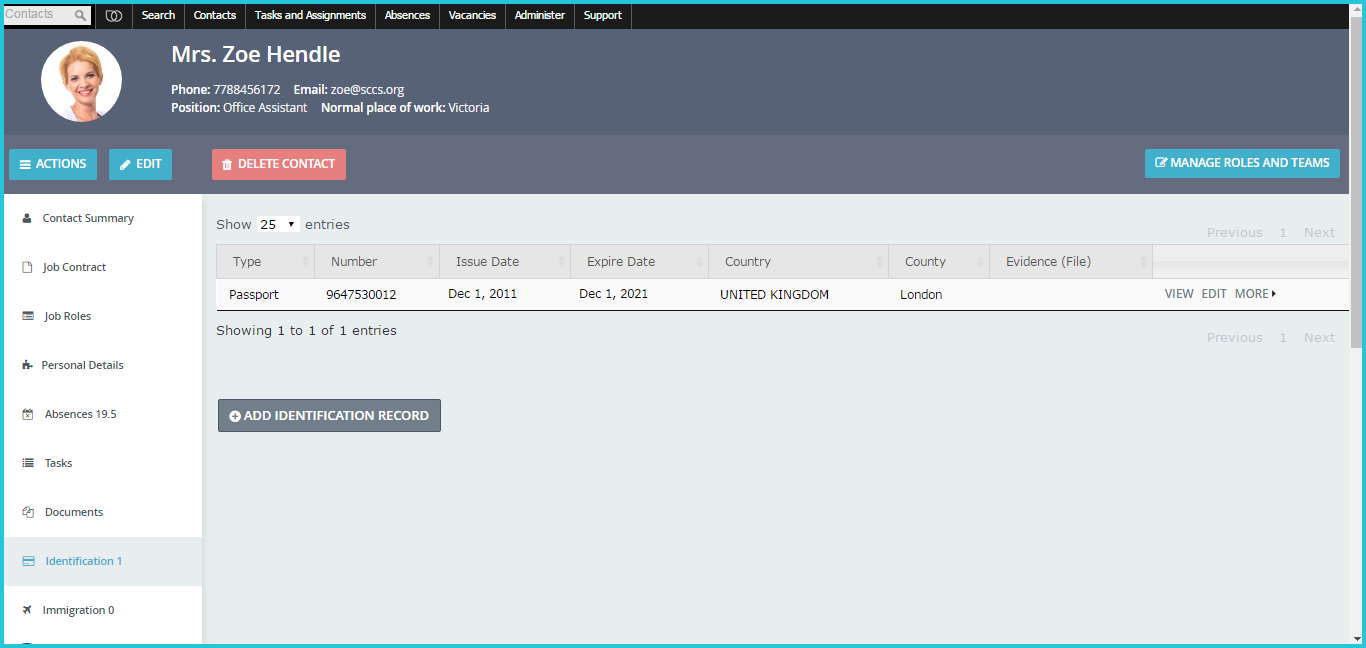Expand More options on Passport row
The image size is (1366, 648).
(x=1255, y=294)
